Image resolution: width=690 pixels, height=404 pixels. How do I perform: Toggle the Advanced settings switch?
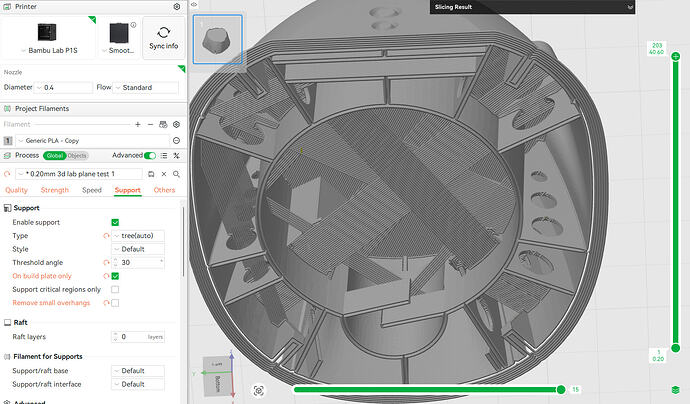coord(150,155)
